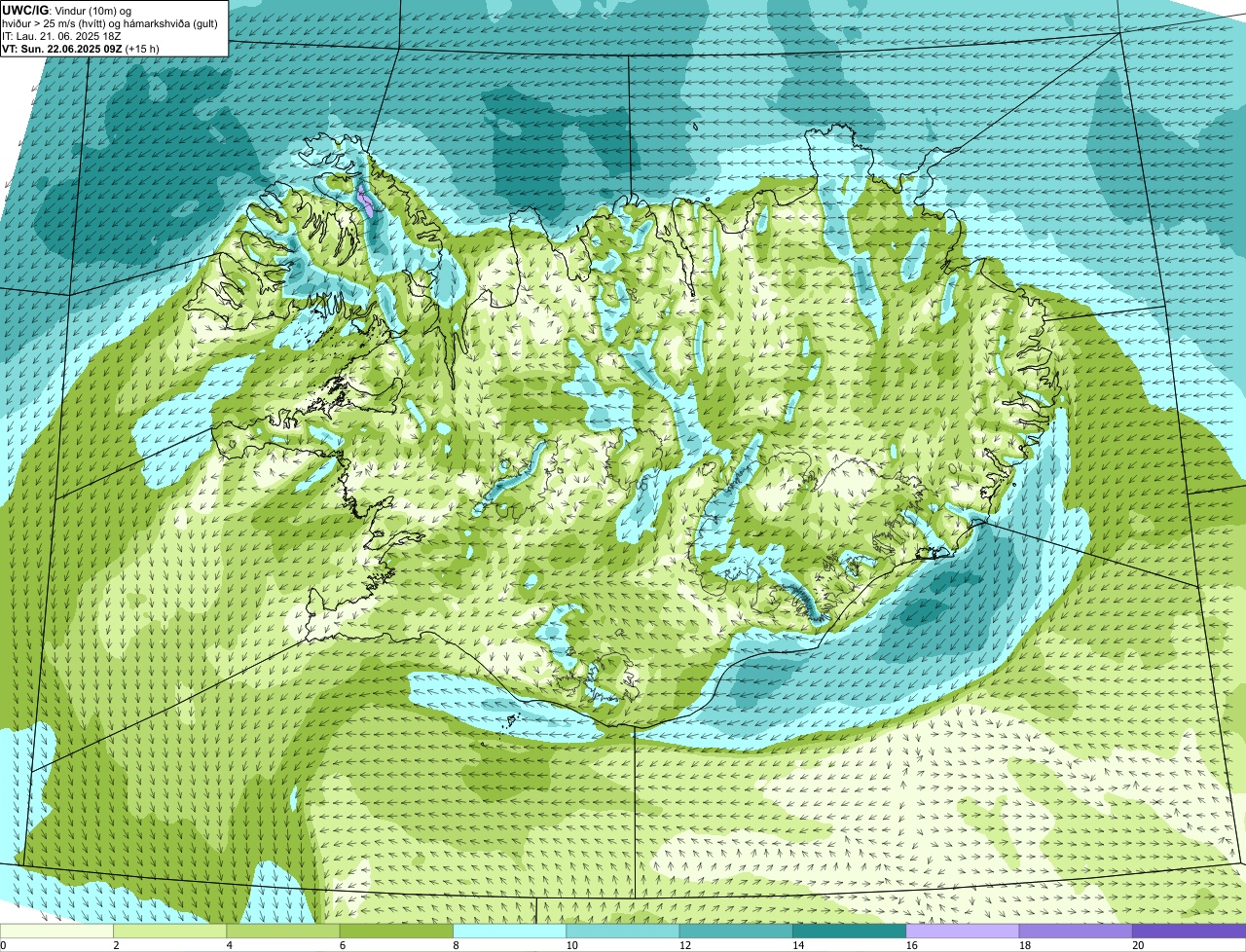Click the 8–10 m/s light cyan legend swatch
Image resolution: width=1246 pixels, height=952 pixels.
pyautogui.click(x=510, y=931)
